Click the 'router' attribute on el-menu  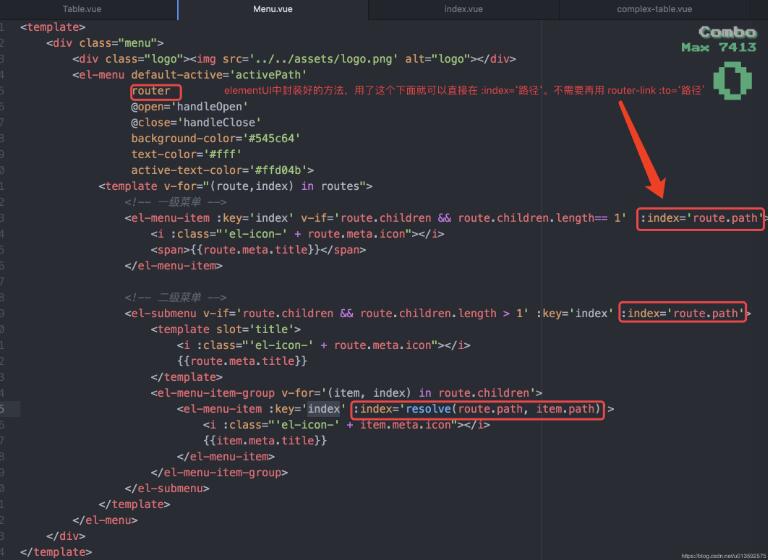pyautogui.click(x=151, y=91)
